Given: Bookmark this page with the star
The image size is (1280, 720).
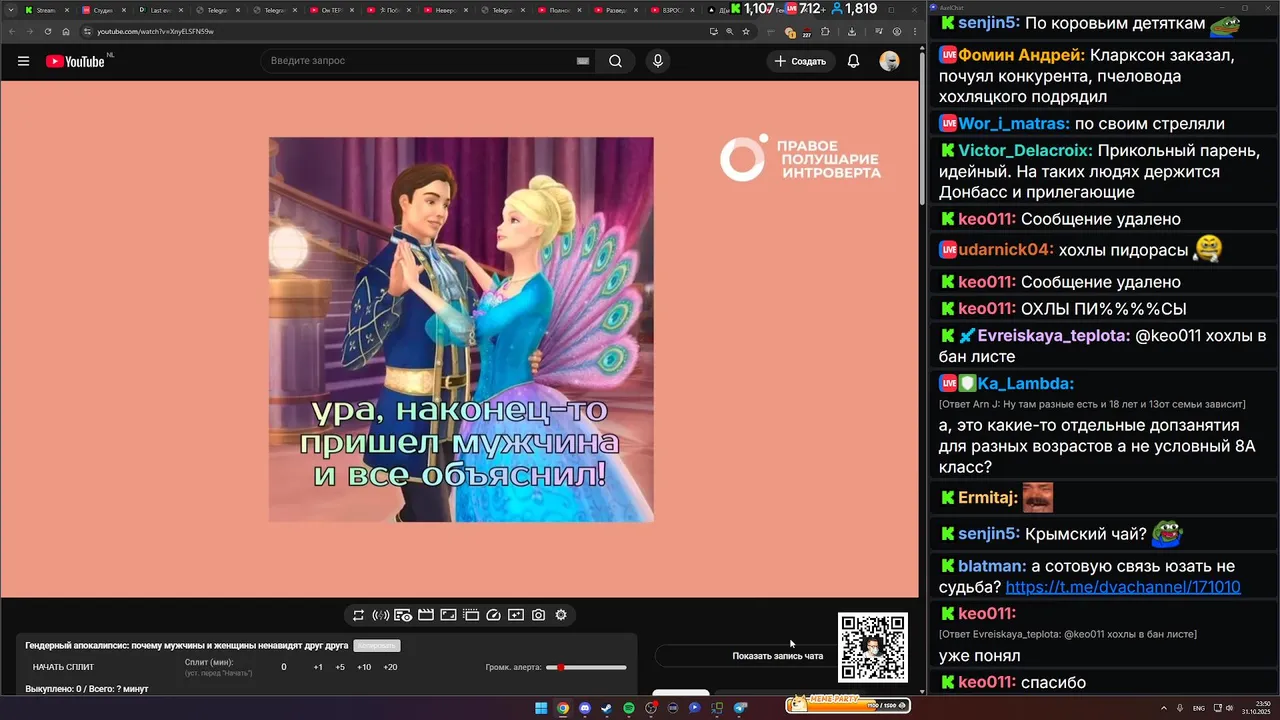Looking at the screenshot, I should click(746, 31).
